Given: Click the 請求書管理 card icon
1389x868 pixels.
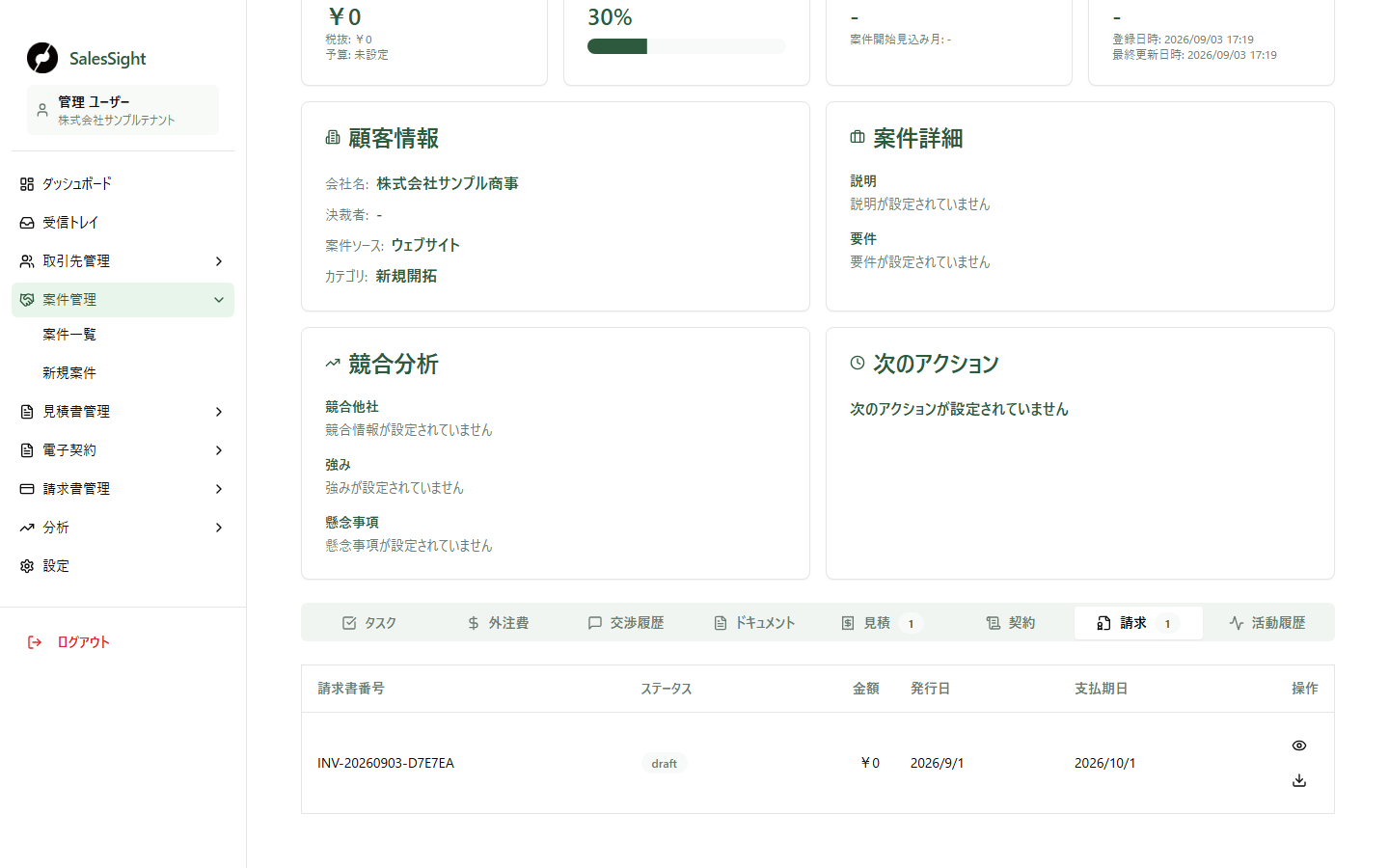Looking at the screenshot, I should point(27,489).
